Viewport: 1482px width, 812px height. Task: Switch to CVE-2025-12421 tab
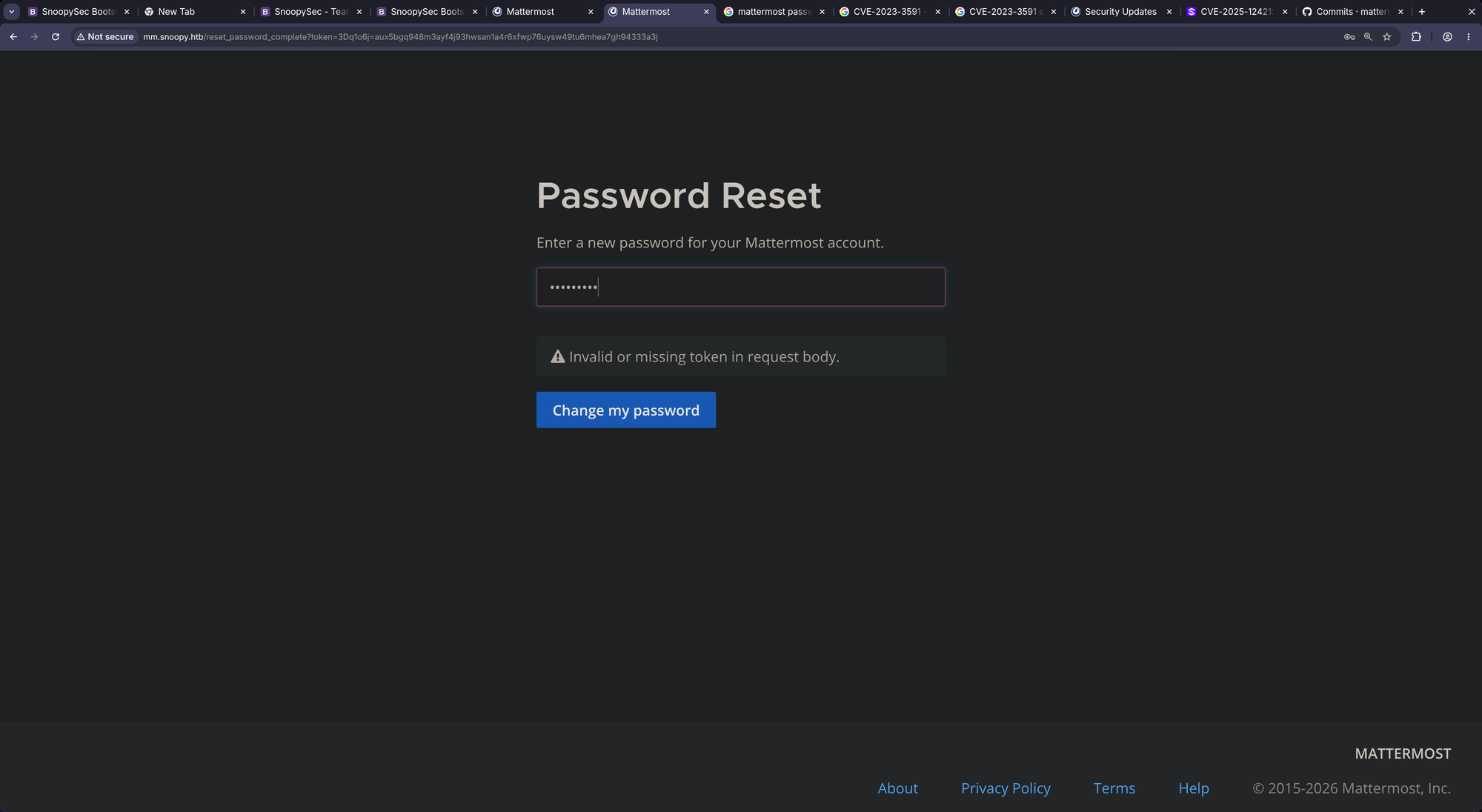(x=1236, y=12)
